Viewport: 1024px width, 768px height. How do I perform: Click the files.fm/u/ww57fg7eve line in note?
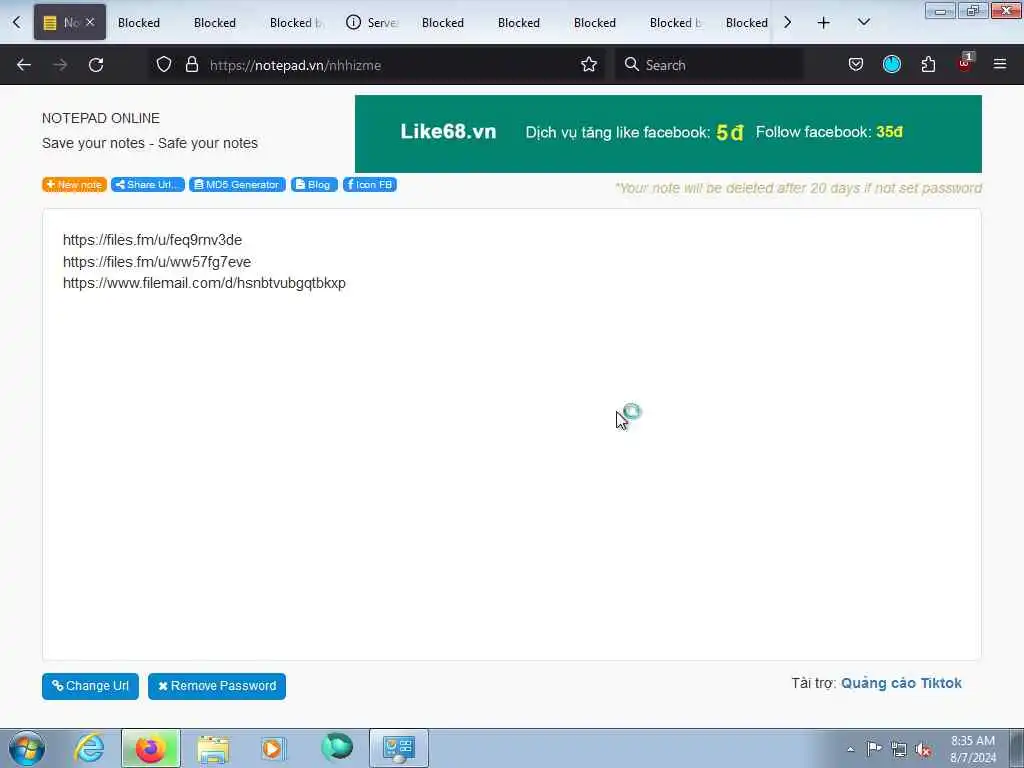pyautogui.click(x=157, y=262)
